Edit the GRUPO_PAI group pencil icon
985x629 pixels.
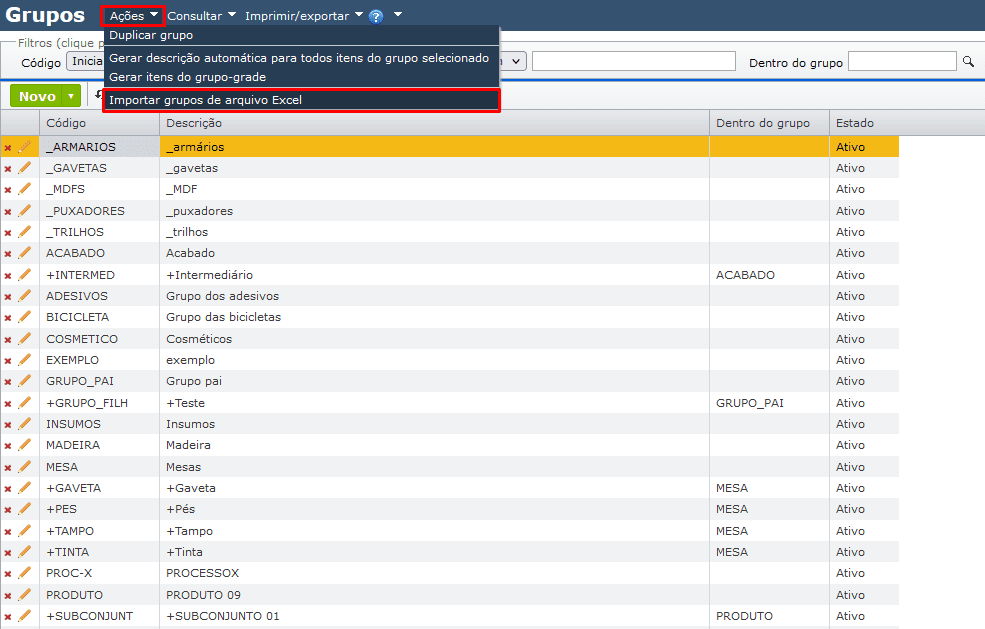[x=24, y=381]
